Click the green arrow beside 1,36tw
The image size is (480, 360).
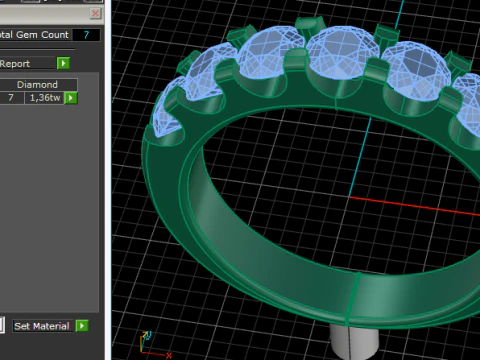coord(71,98)
